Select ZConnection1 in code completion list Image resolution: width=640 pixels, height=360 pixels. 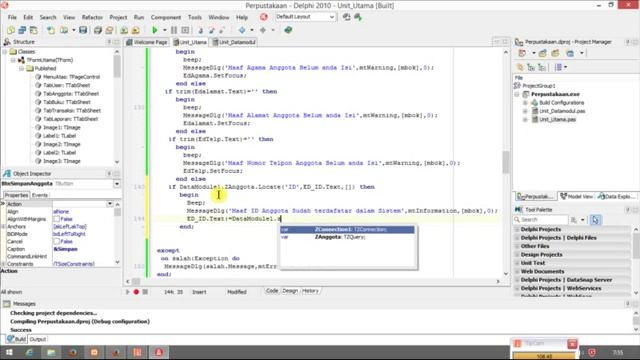tap(347, 230)
